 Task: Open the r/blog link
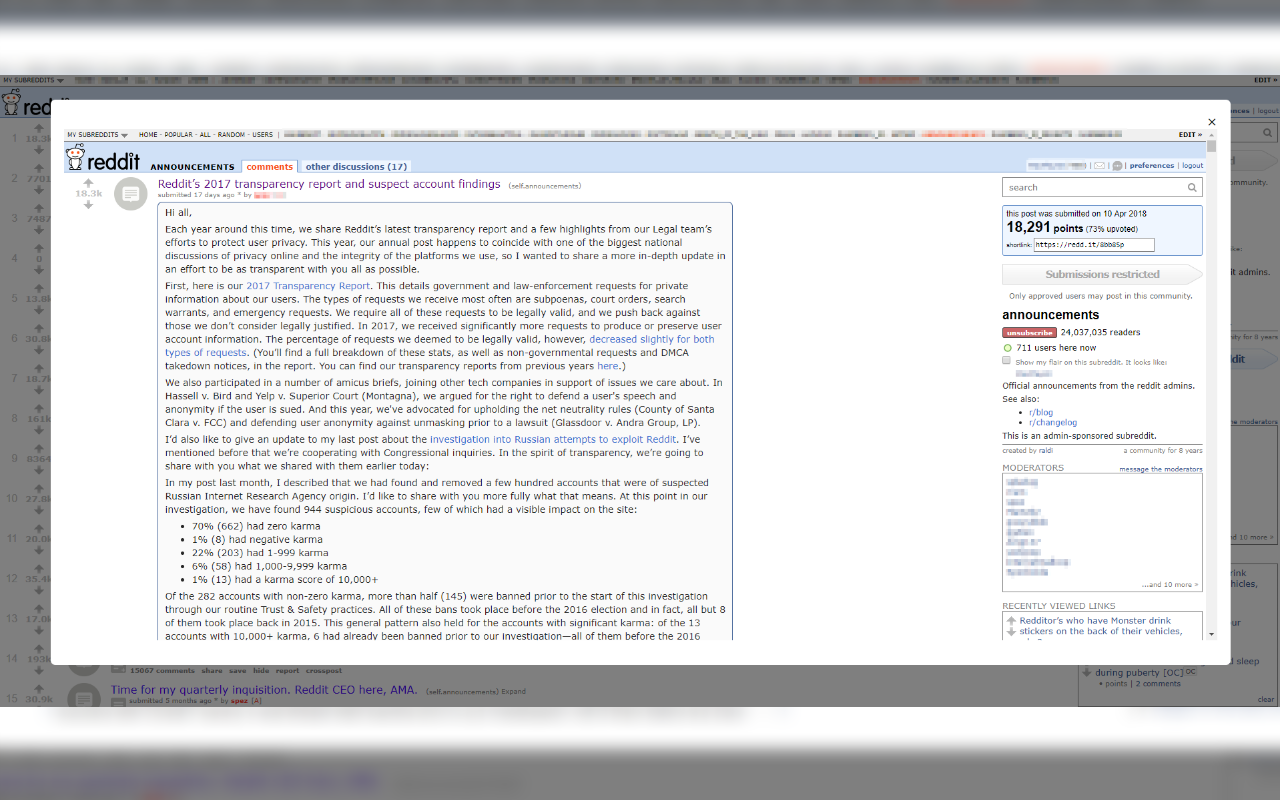1041,412
